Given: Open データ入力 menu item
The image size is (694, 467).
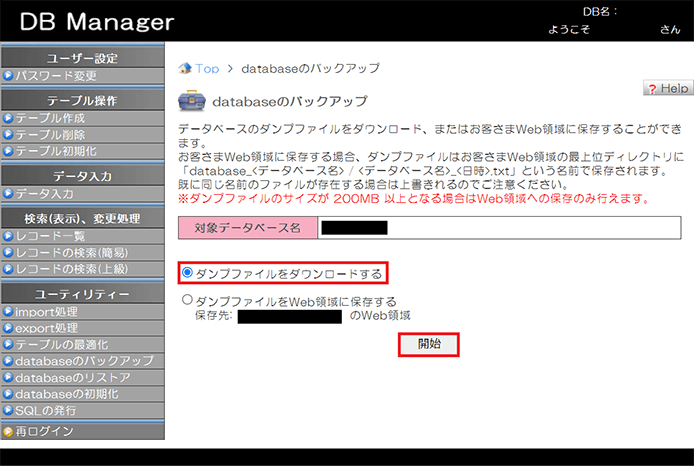Looking at the screenshot, I should pos(44,193).
